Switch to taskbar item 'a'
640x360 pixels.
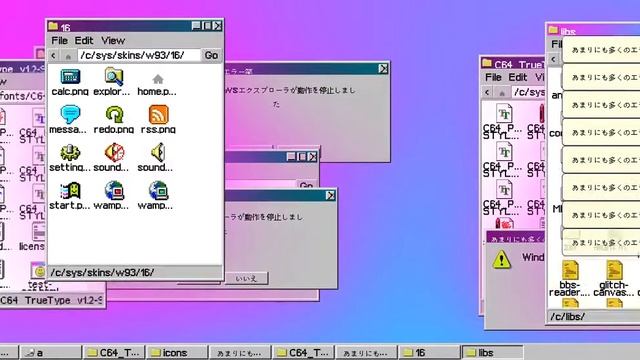tap(51, 353)
